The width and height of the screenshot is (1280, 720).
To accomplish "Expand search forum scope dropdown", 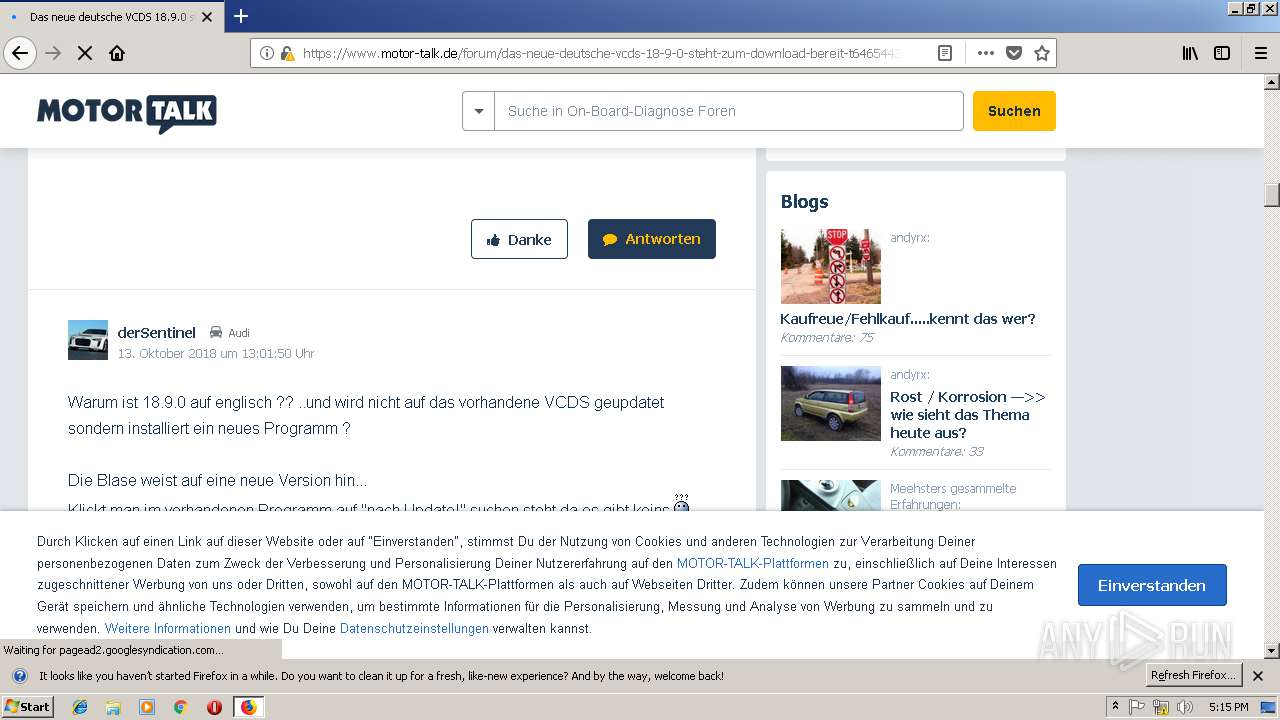I will pyautogui.click(x=478, y=111).
